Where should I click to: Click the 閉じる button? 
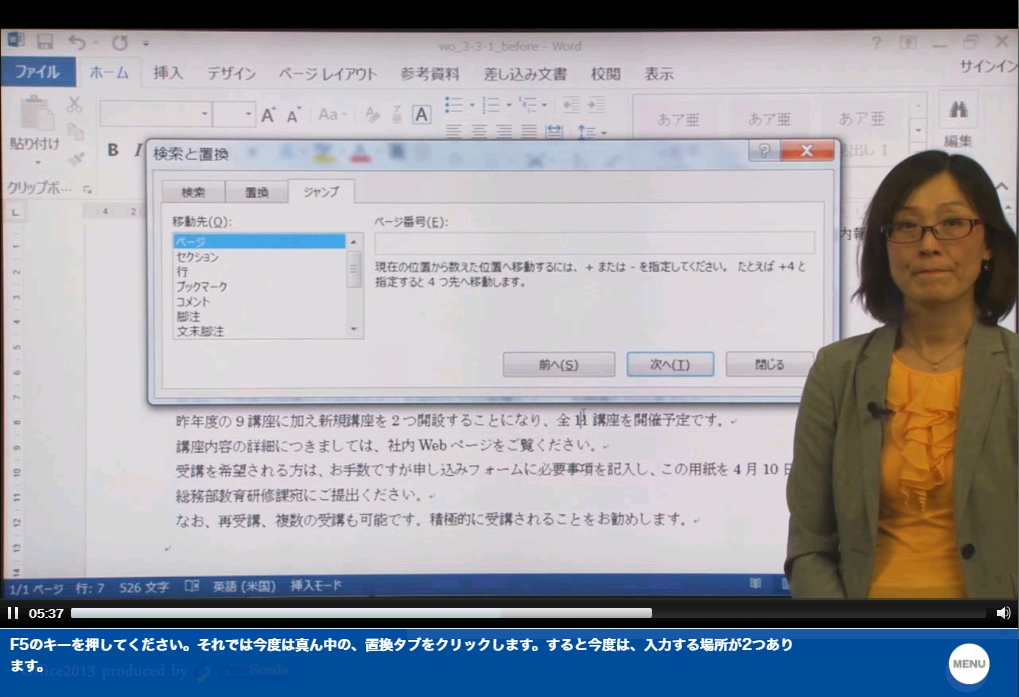(769, 364)
